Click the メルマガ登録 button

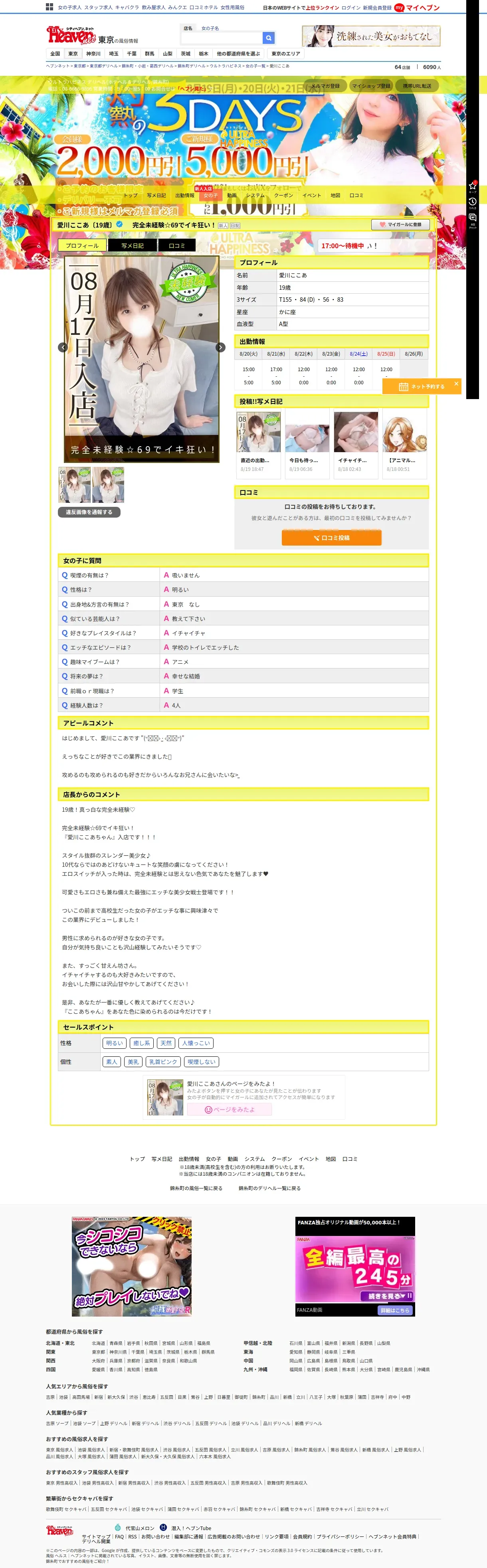tap(326, 86)
